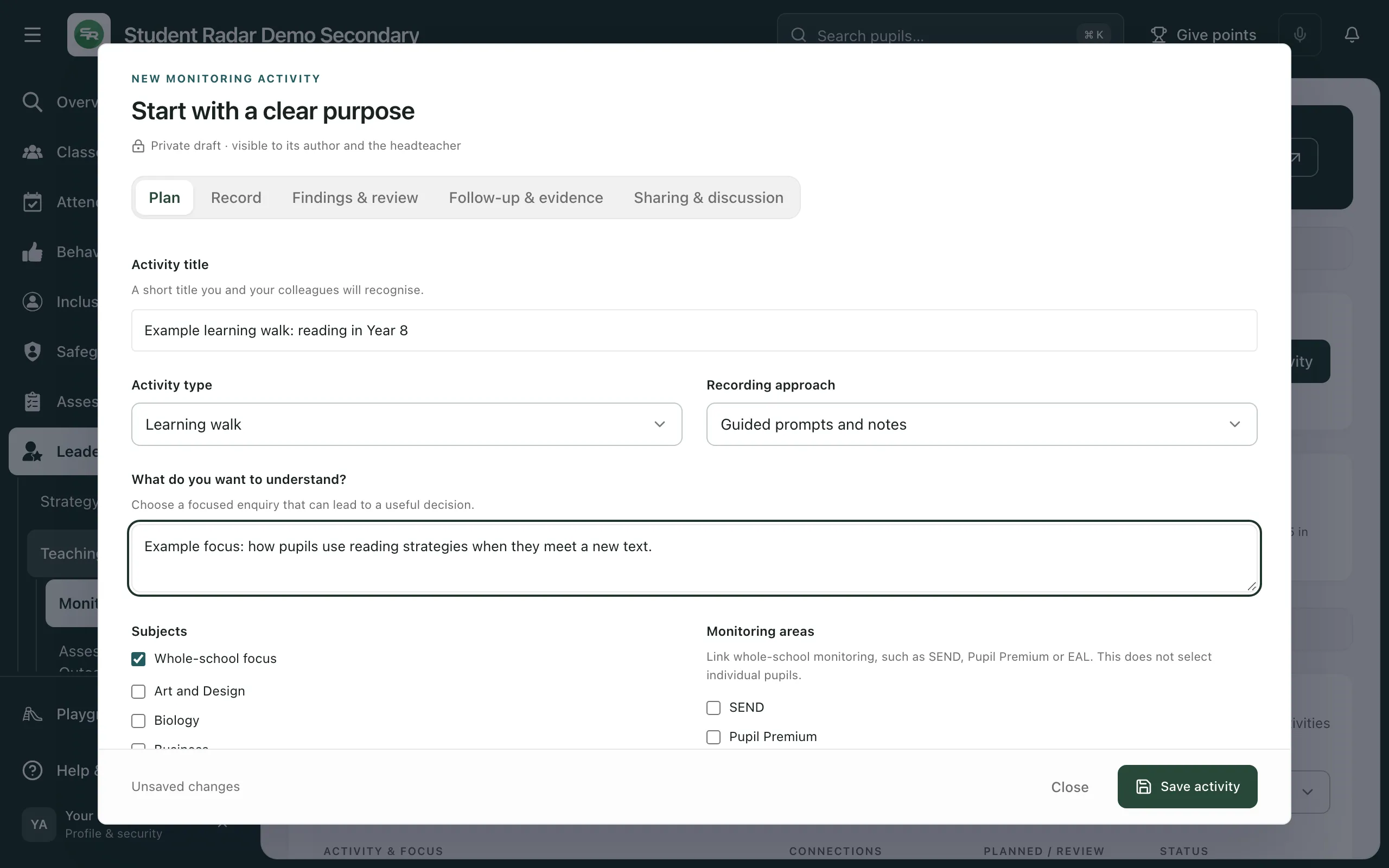
Task: Switch to the Record tab
Action: [x=236, y=197]
